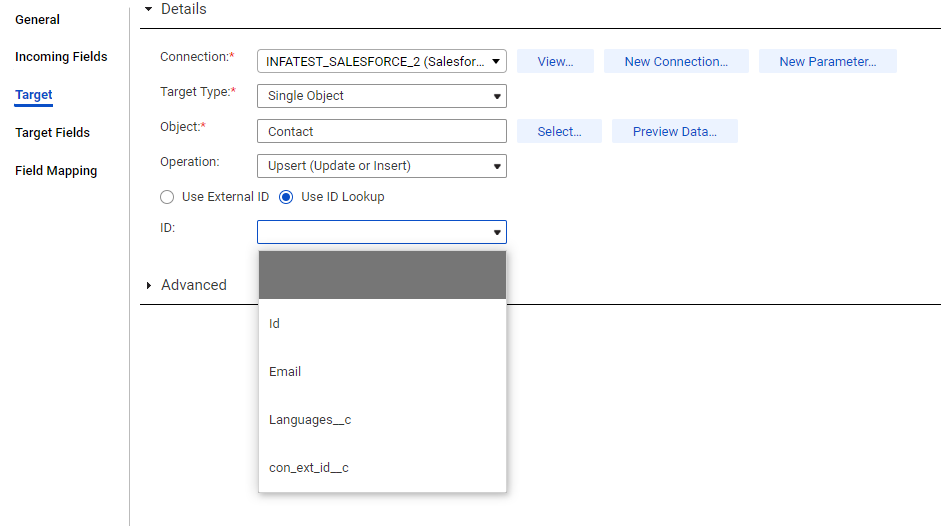Click the New Connection... button
This screenshot has width=941, height=526.
pyautogui.click(x=676, y=61)
